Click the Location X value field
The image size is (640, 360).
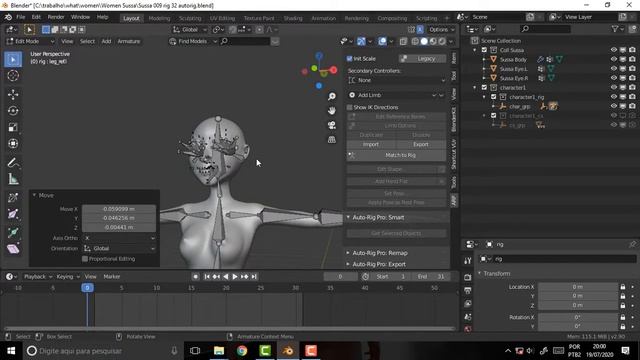[x=578, y=287]
